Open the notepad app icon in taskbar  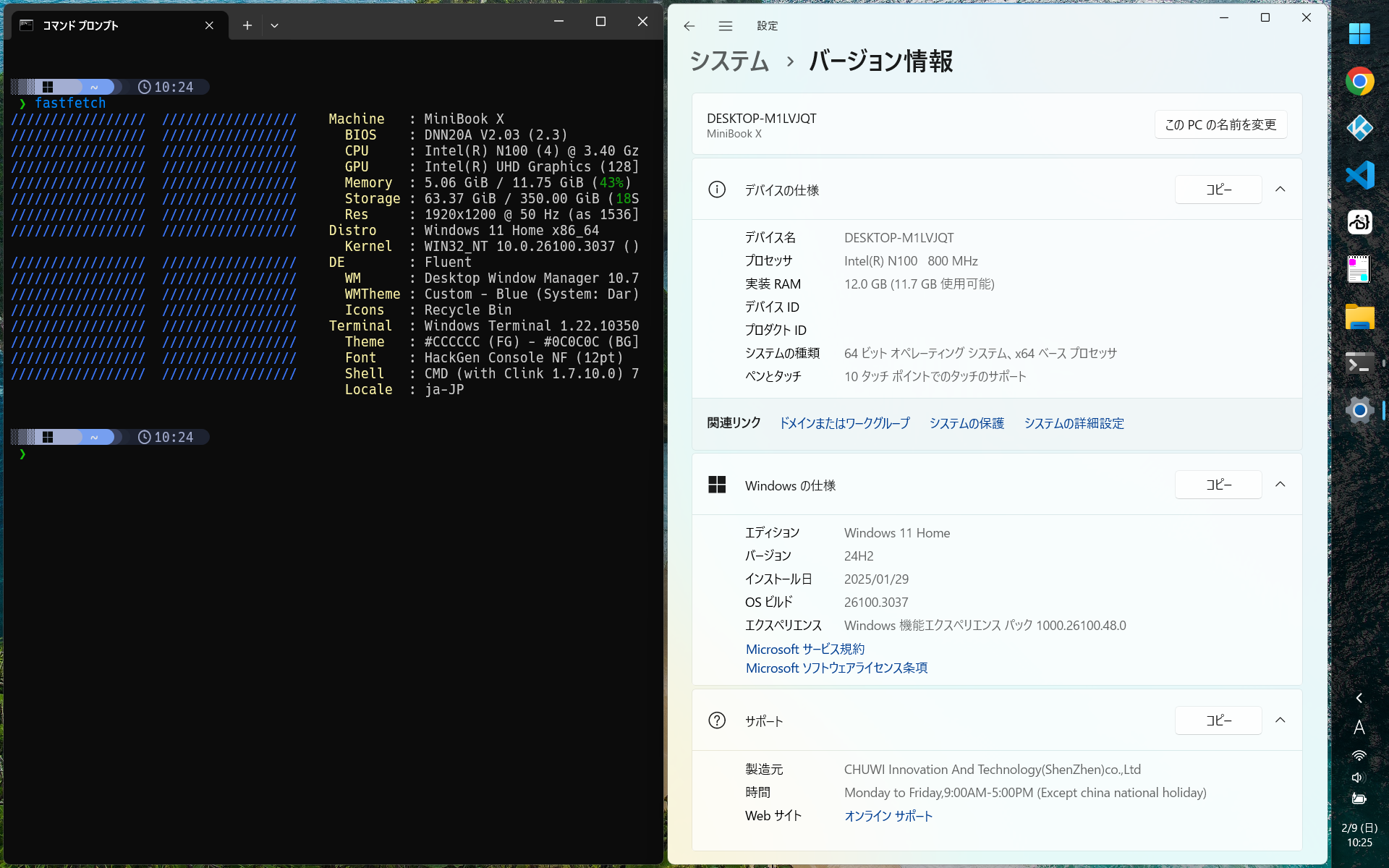[x=1359, y=269]
